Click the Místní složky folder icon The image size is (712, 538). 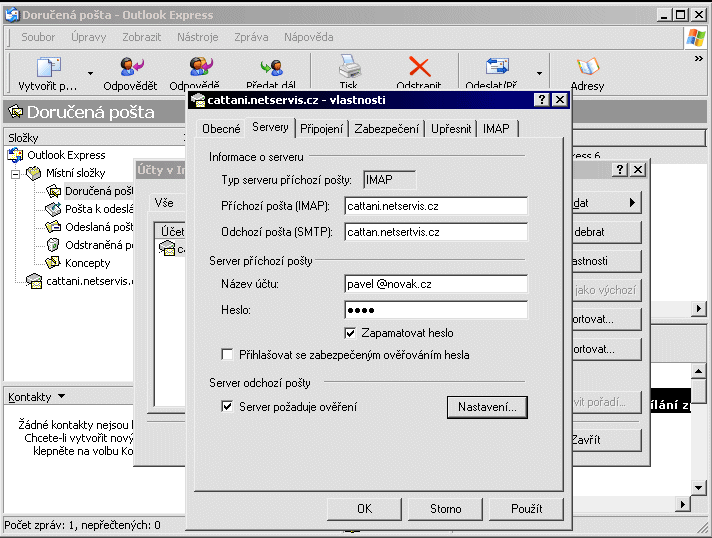coord(34,173)
